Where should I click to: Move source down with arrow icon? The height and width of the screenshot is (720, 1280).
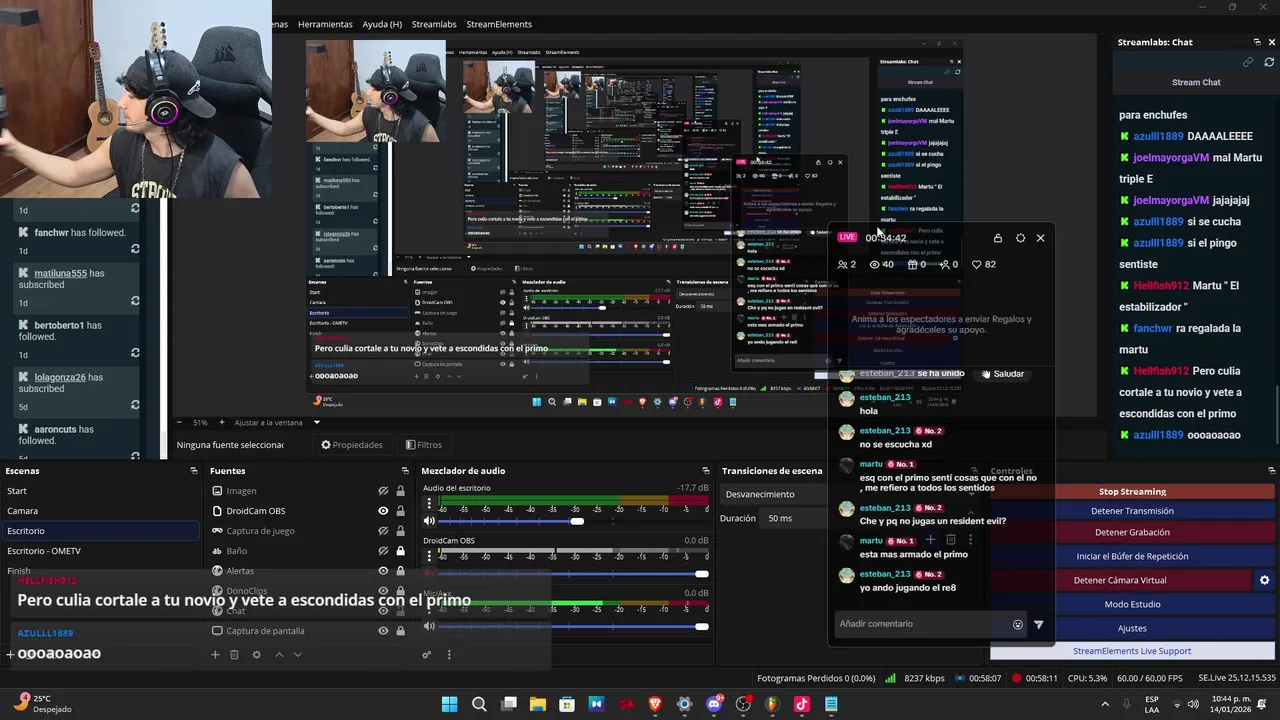coord(298,655)
